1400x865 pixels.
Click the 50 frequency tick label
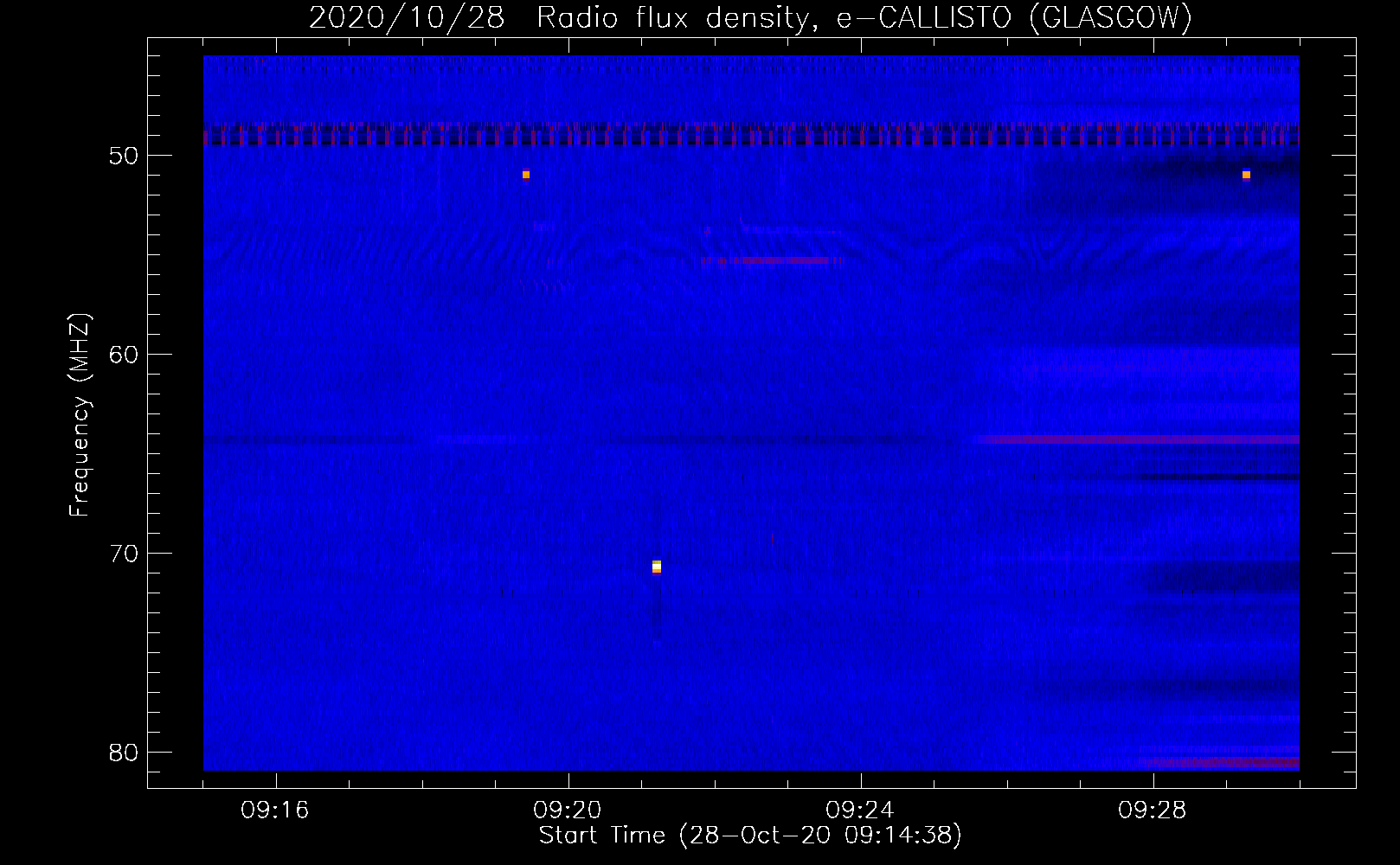[x=124, y=156]
